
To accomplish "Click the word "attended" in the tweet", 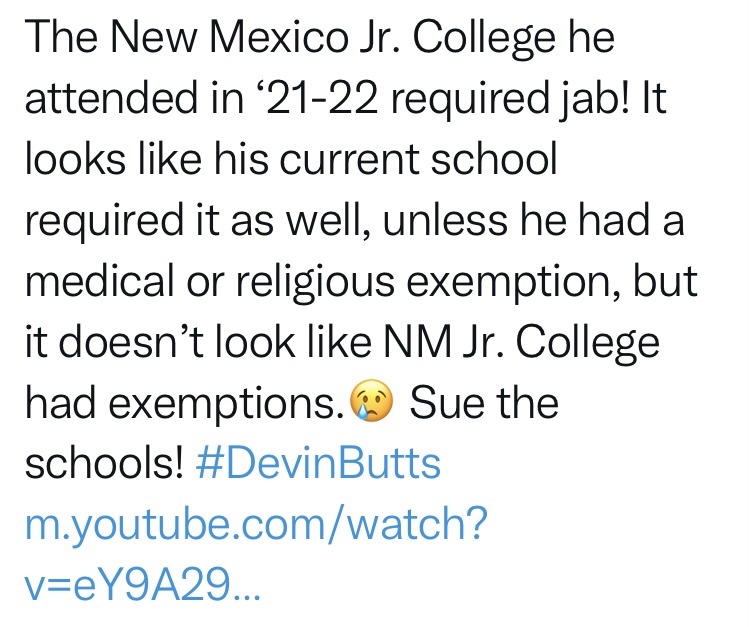I will point(111,98).
